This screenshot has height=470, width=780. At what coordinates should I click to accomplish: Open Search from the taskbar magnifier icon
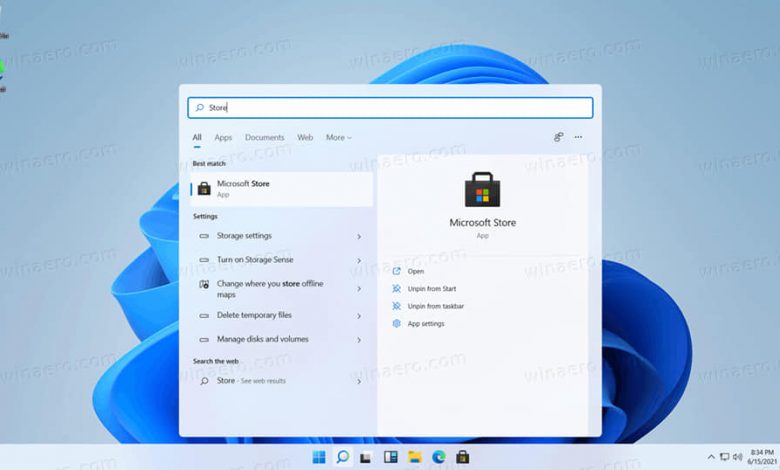point(343,457)
